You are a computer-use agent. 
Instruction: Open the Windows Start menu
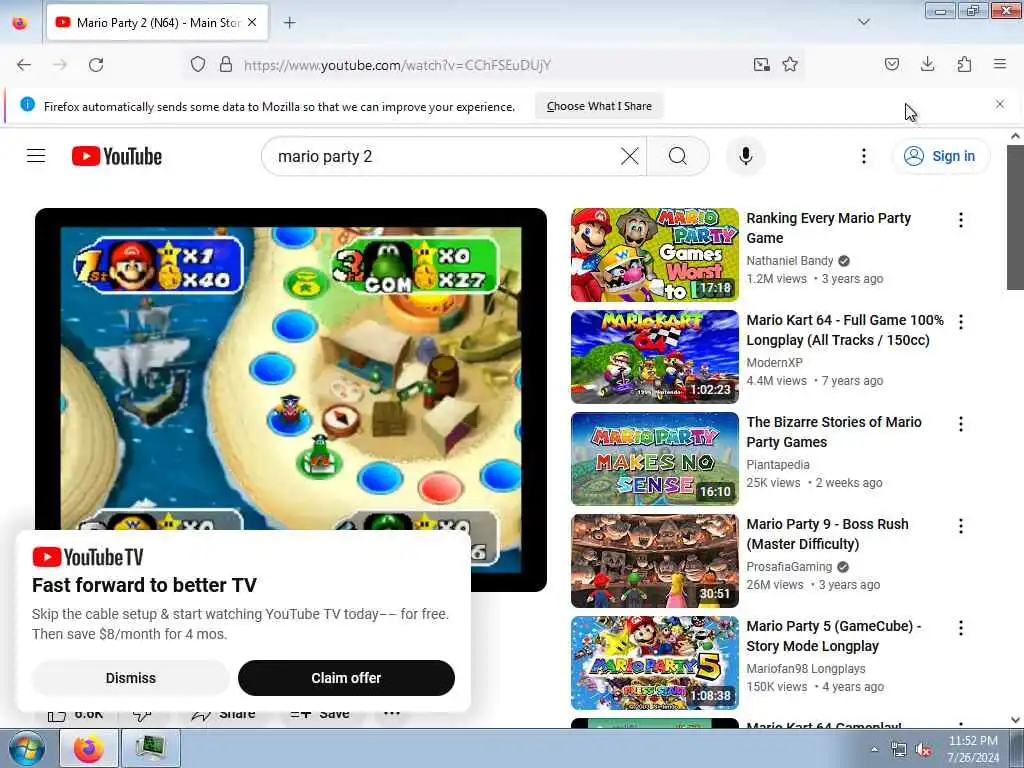click(26, 748)
